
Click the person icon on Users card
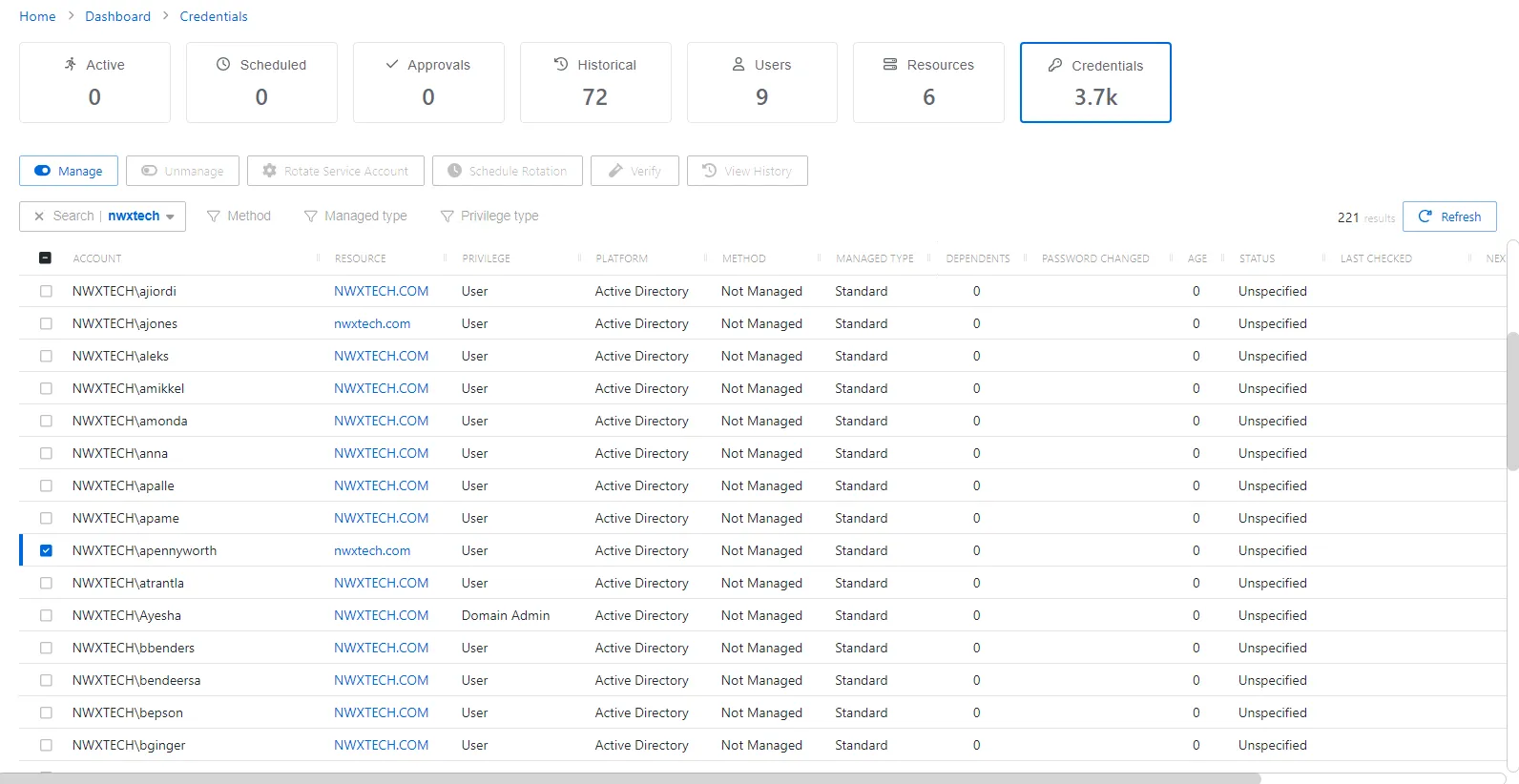pos(739,64)
